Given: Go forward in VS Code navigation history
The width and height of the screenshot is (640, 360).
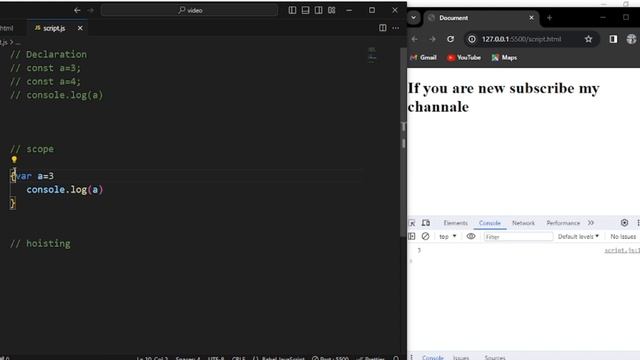Looking at the screenshot, I should pos(91,10).
